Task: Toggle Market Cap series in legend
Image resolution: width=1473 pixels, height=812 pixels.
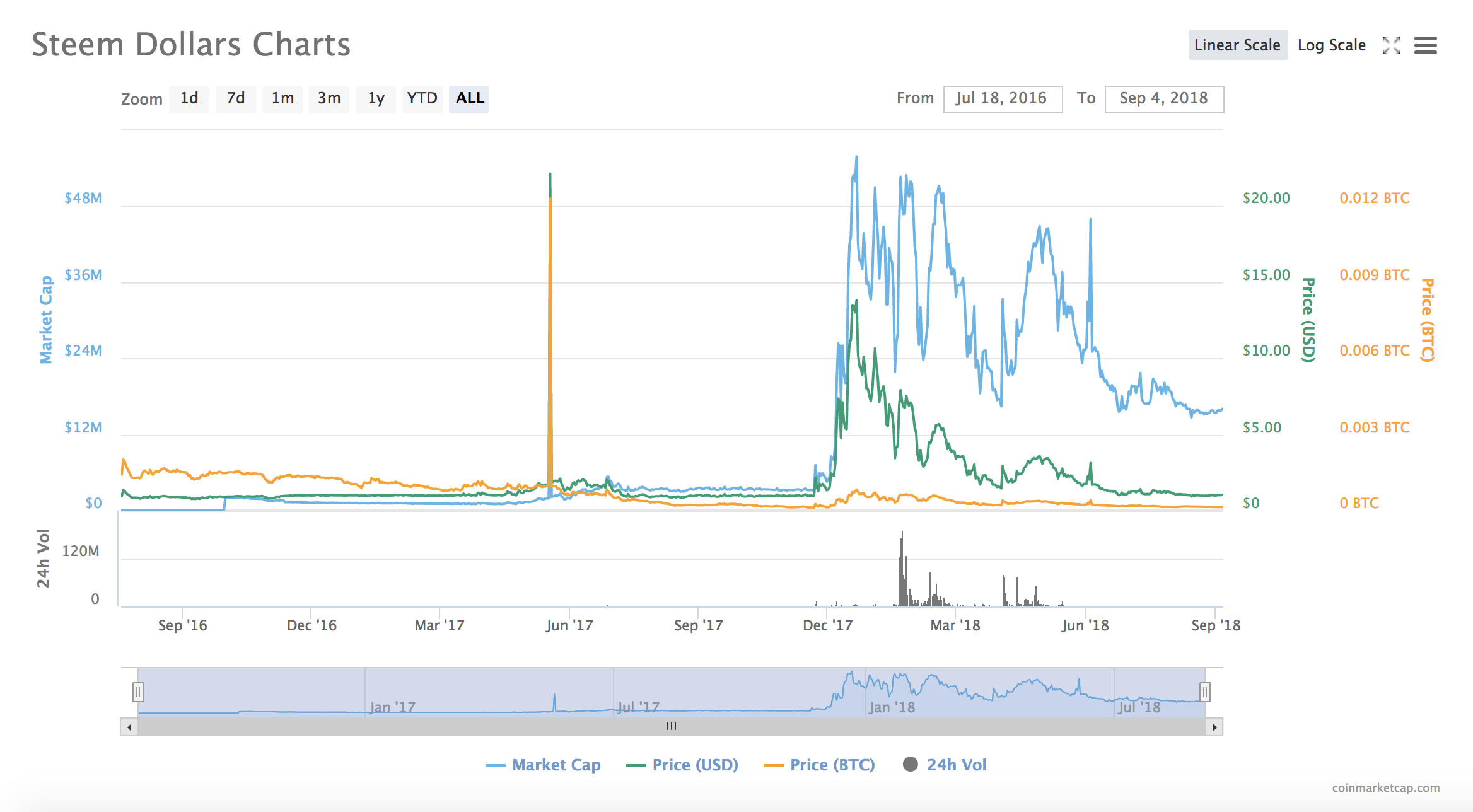Action: [x=543, y=765]
